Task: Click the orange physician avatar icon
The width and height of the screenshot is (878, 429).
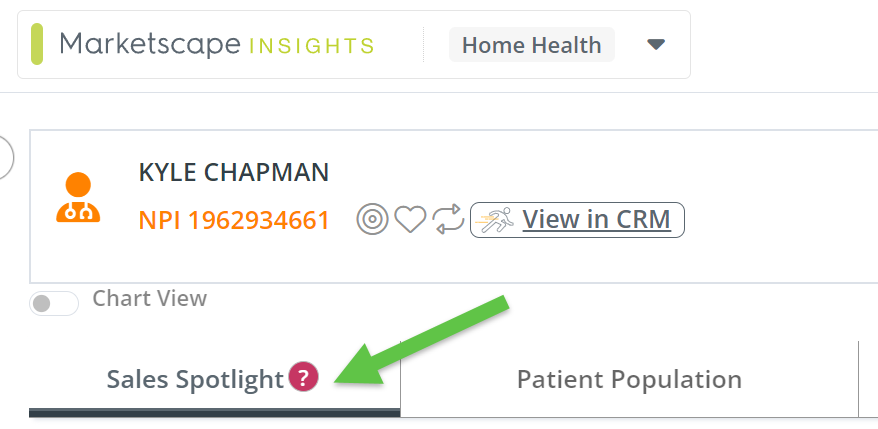Action: coord(77,198)
